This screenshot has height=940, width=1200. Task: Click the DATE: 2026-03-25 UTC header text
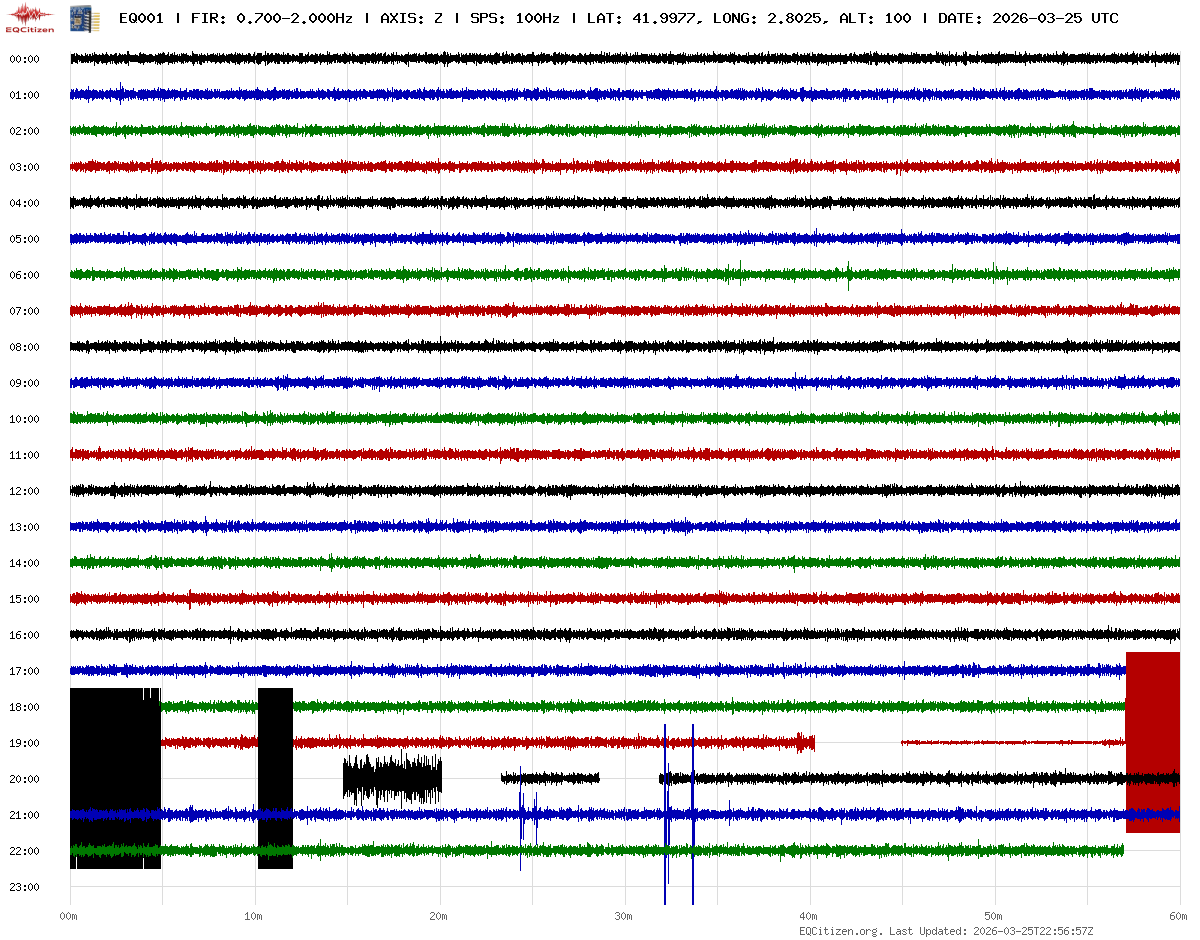click(1028, 18)
